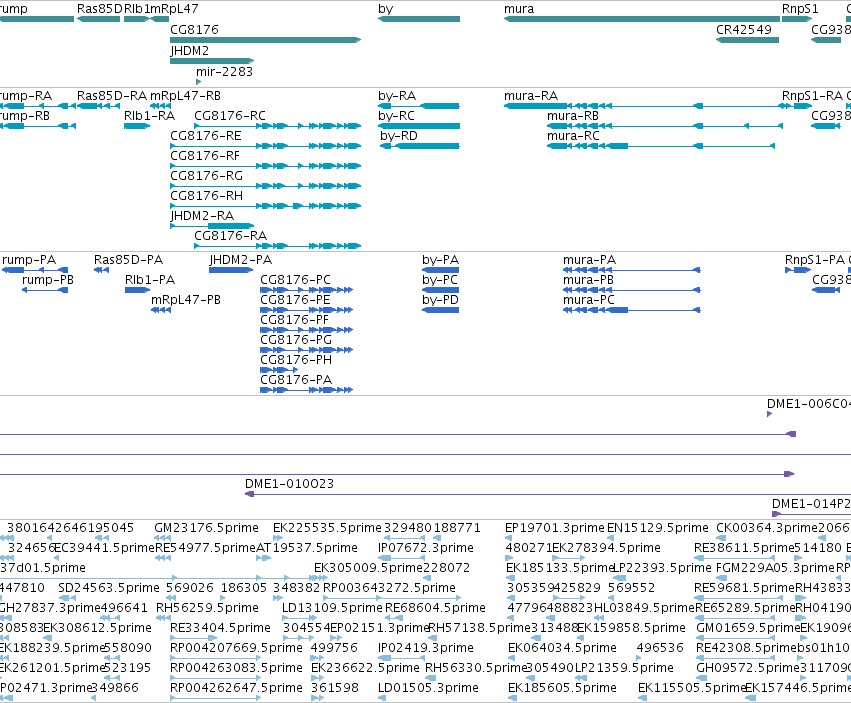Select the mura-PA protein feature

coord(632,270)
